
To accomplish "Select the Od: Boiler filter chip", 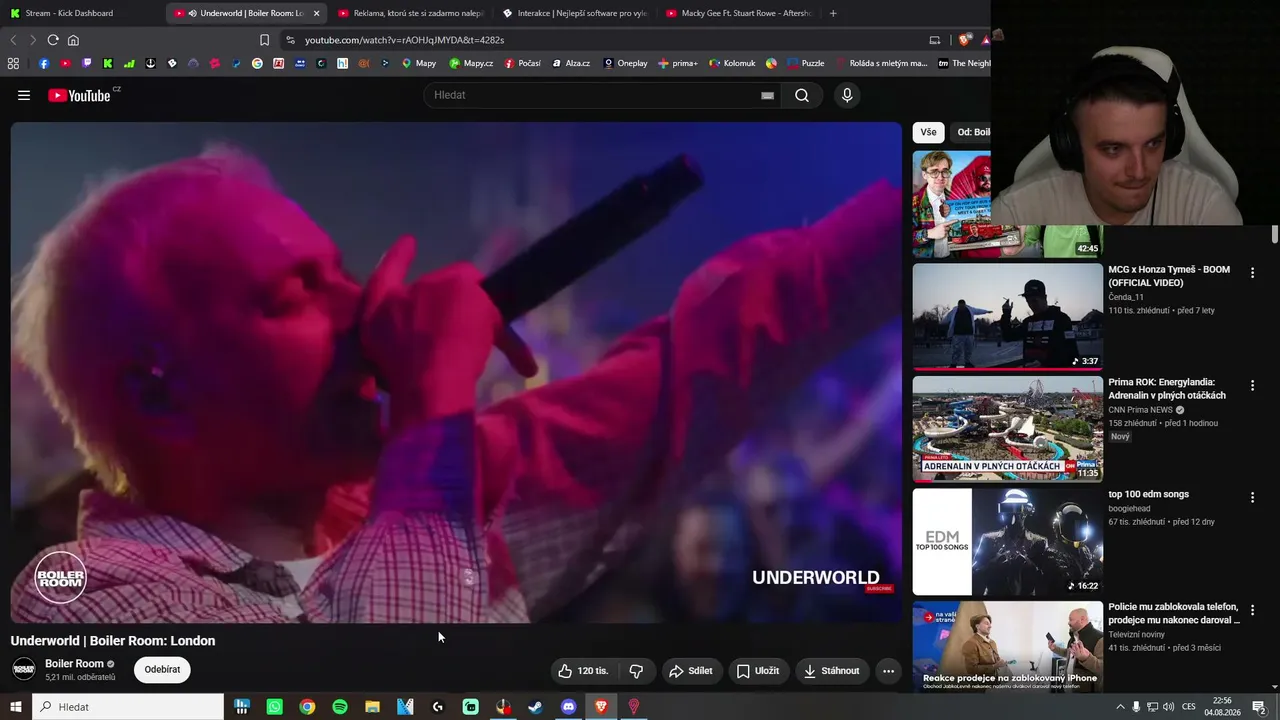I will [973, 132].
